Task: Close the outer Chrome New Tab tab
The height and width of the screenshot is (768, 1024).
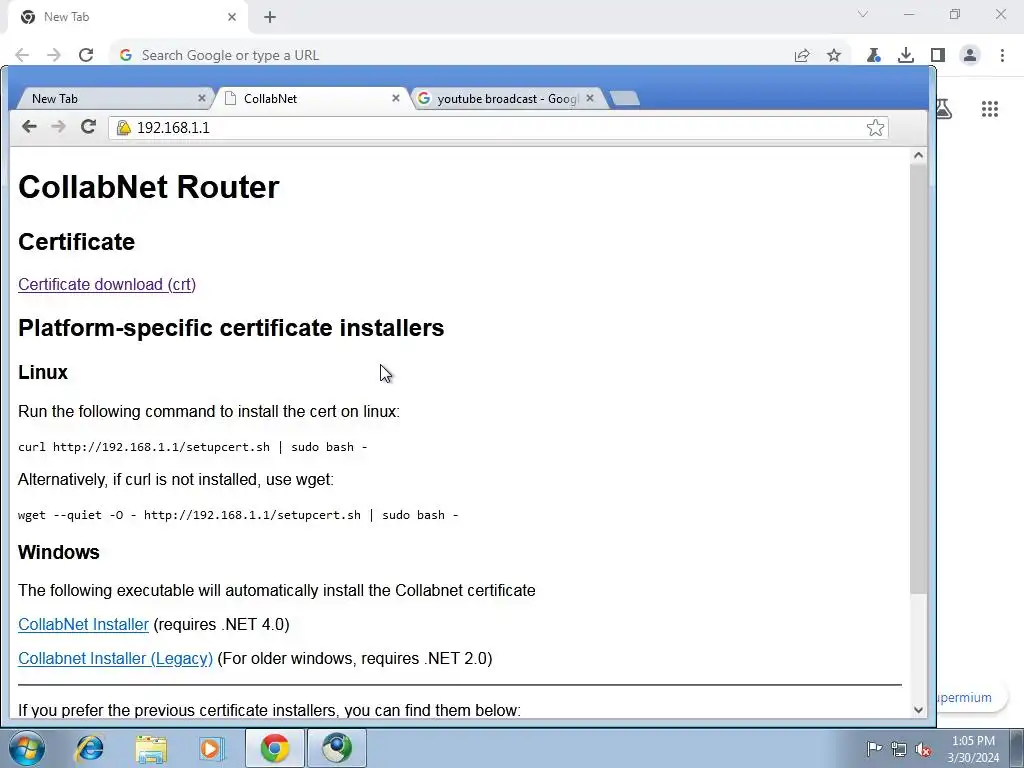Action: point(232,17)
